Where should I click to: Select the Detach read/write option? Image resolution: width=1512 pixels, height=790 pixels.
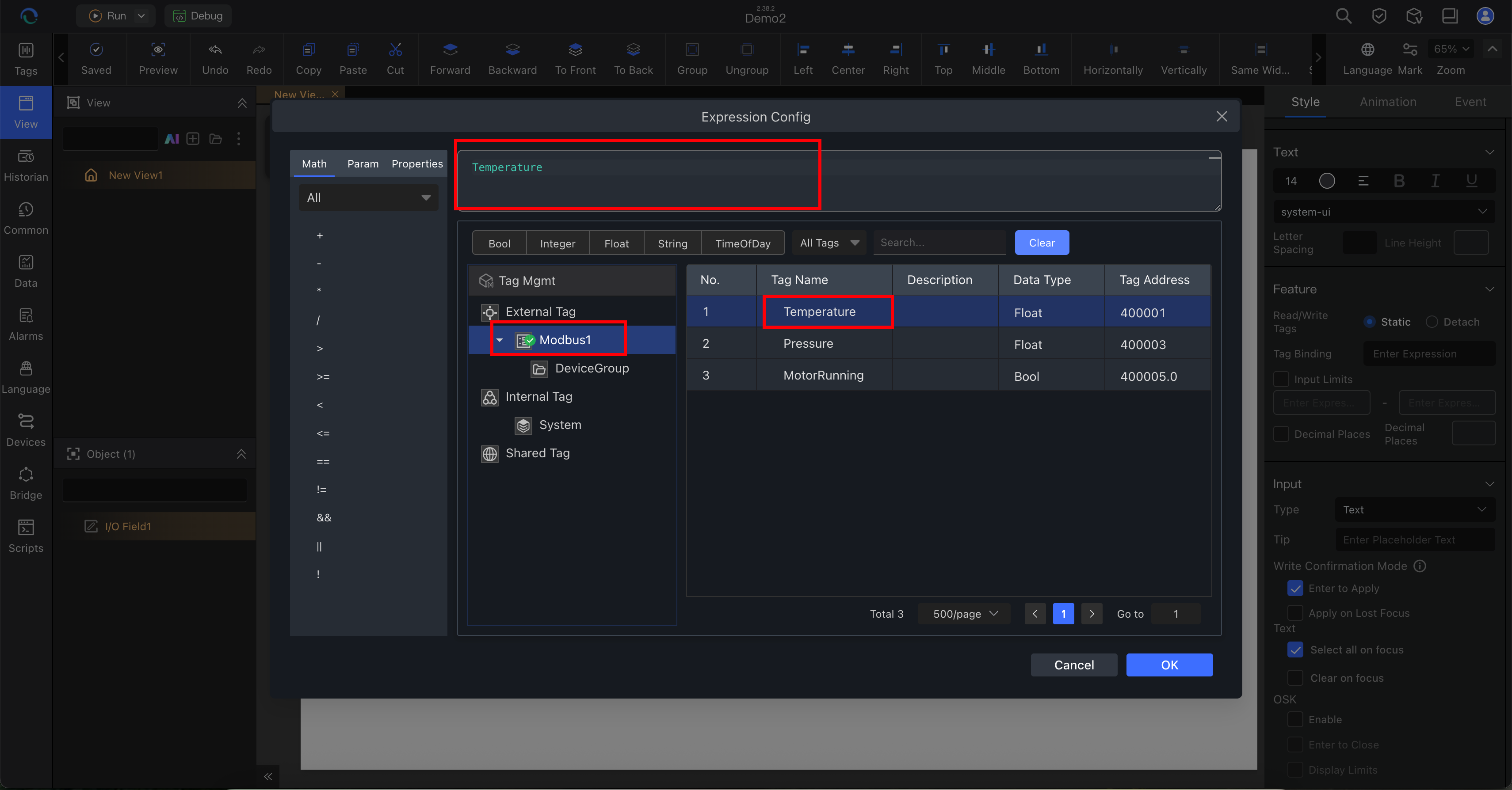coord(1431,321)
